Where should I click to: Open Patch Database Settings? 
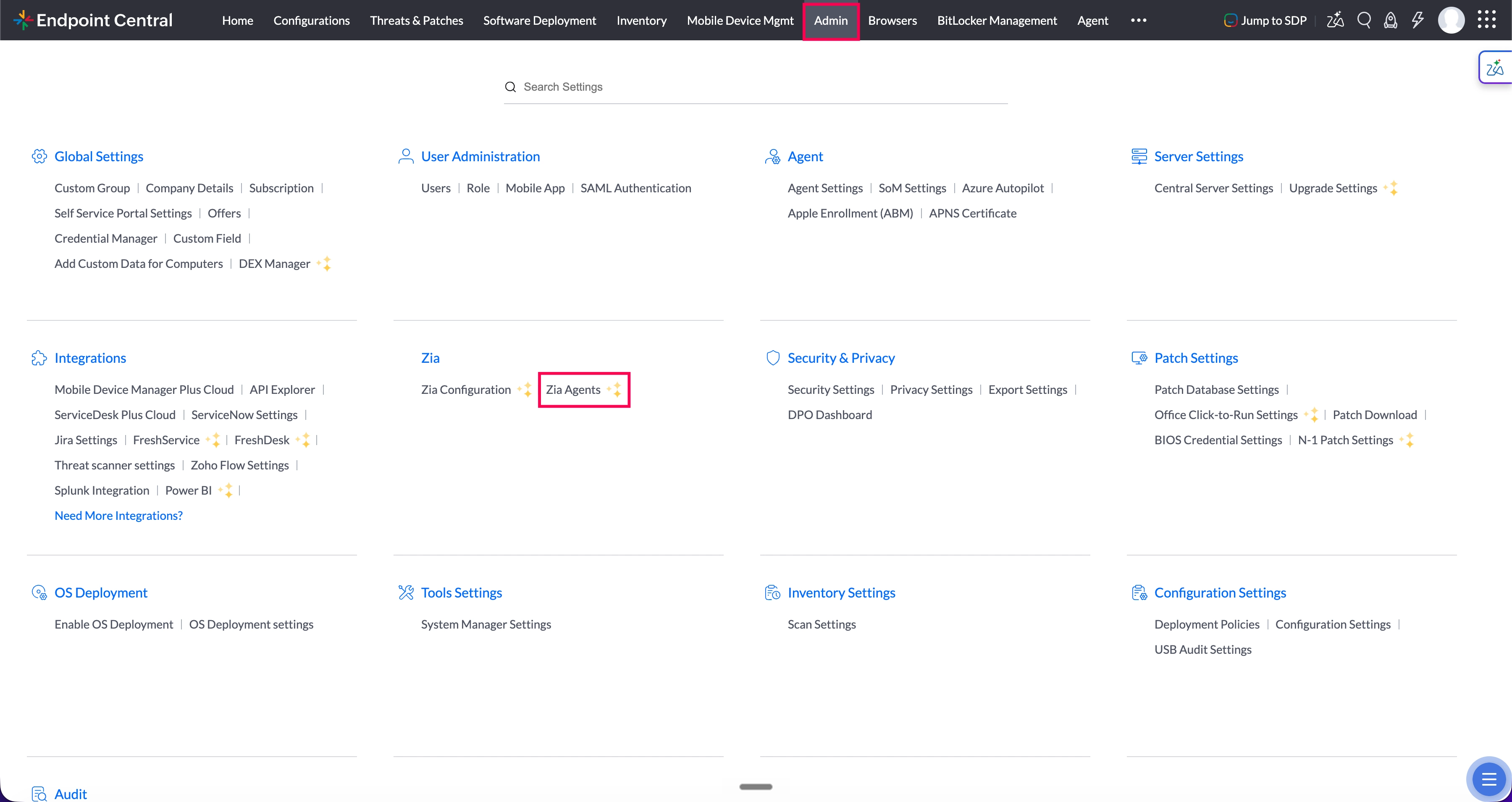tap(1216, 390)
